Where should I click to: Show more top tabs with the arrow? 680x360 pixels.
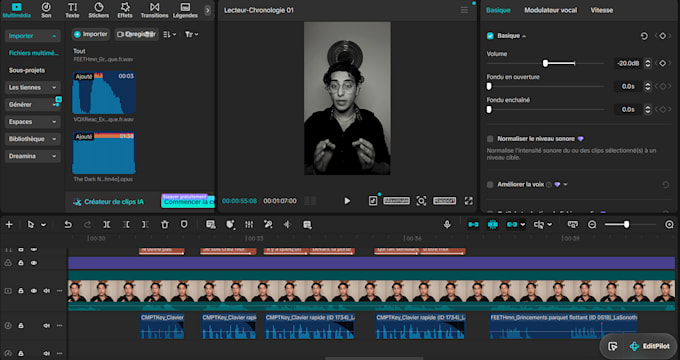pyautogui.click(x=208, y=10)
